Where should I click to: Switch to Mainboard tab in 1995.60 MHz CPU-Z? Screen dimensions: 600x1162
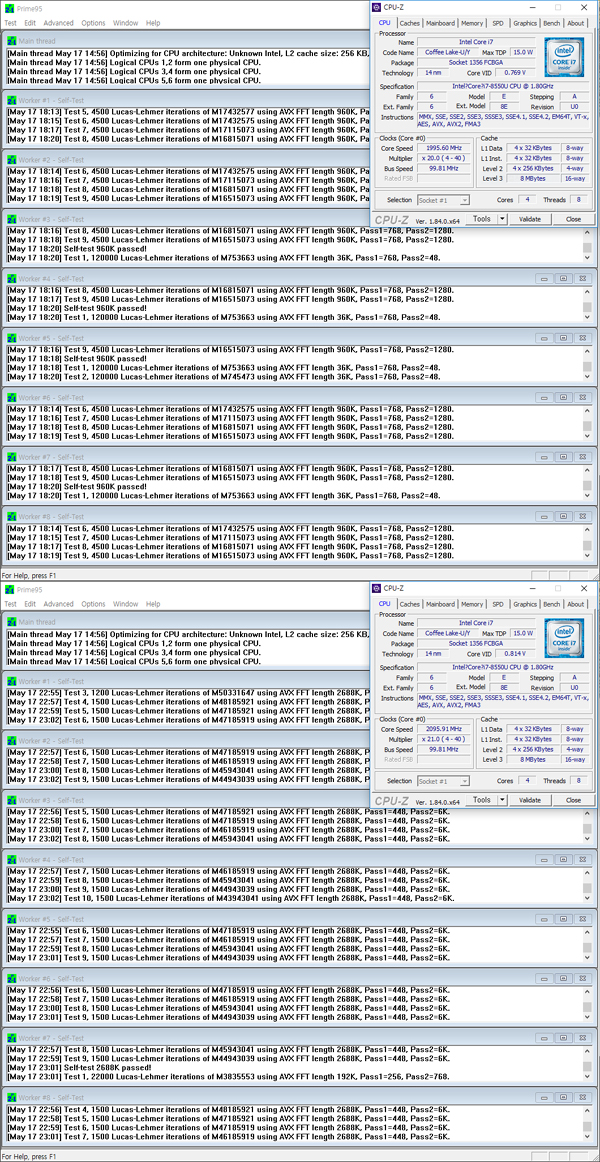pyautogui.click(x=441, y=23)
